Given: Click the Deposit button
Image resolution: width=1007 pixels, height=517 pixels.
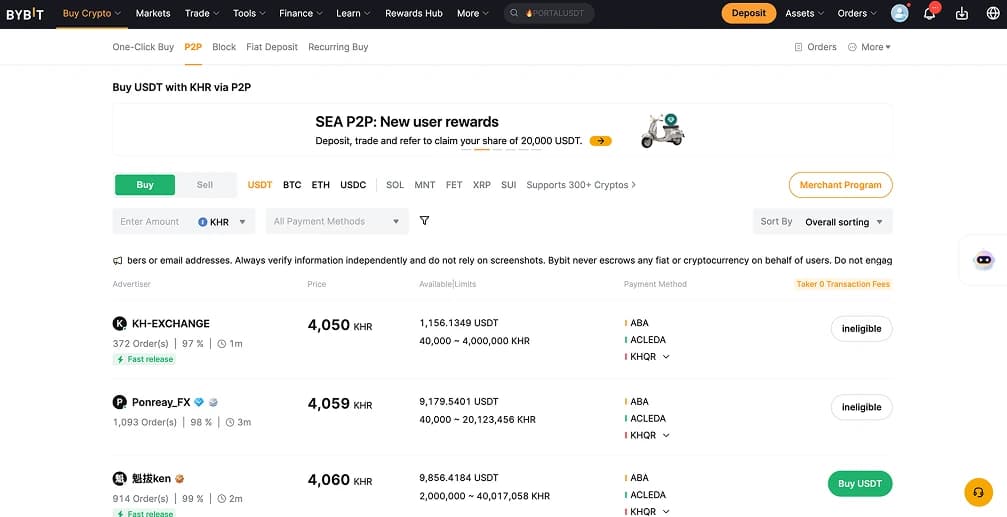Looking at the screenshot, I should tap(749, 13).
